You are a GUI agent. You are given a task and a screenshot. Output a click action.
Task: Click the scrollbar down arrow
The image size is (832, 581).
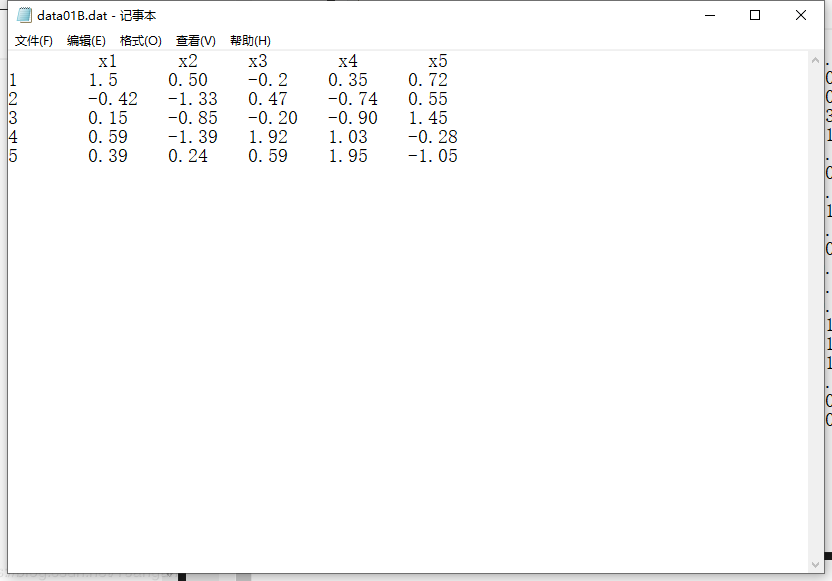pyautogui.click(x=816, y=565)
